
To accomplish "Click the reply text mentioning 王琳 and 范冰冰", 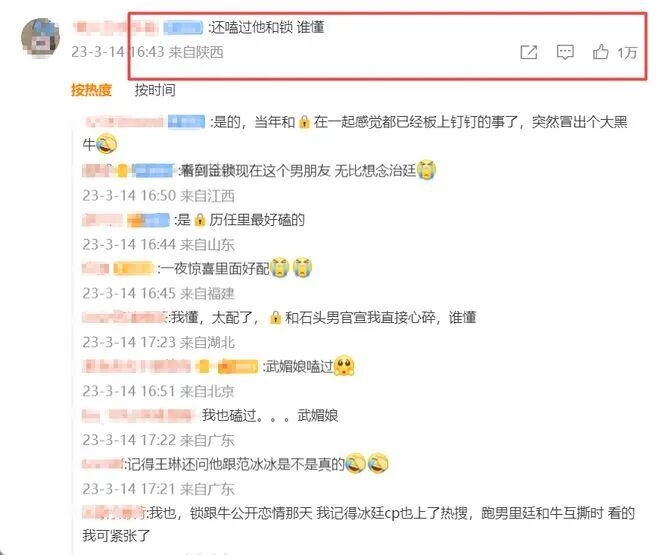I will click(x=236, y=464).
